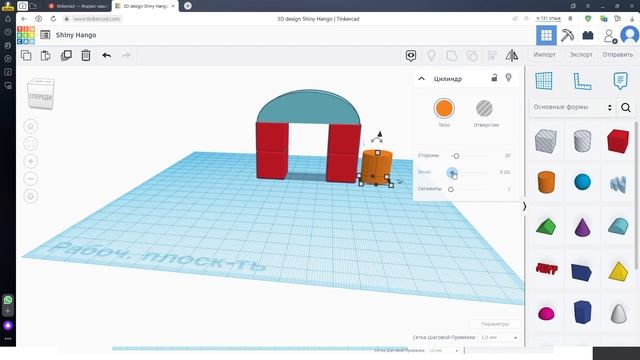Viewport: 640px width, 360px height.
Task: Open a new browser tab with the plus button
Action: pos(188,6)
